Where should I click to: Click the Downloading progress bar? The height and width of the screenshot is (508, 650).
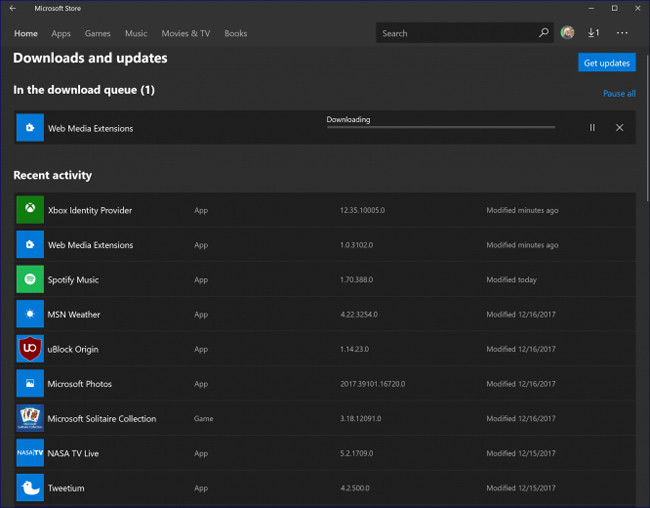point(441,127)
